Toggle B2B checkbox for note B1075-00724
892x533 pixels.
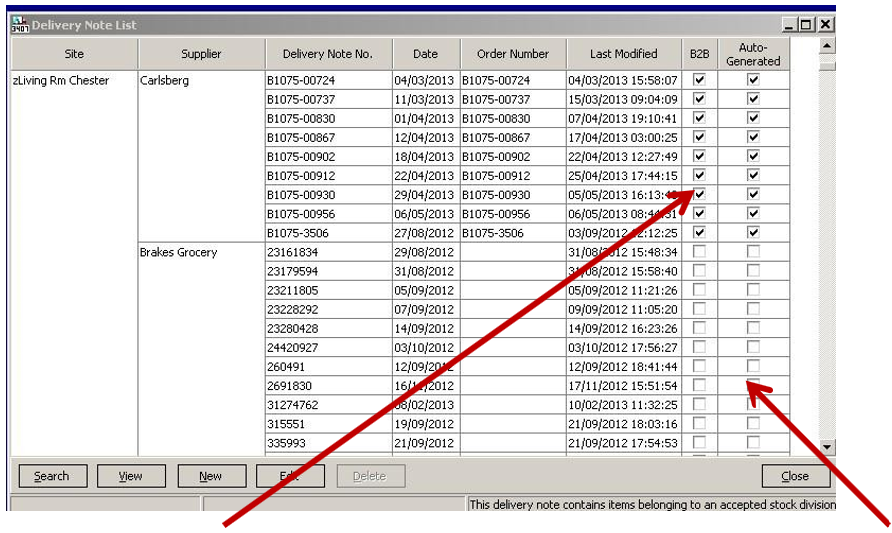pos(699,80)
